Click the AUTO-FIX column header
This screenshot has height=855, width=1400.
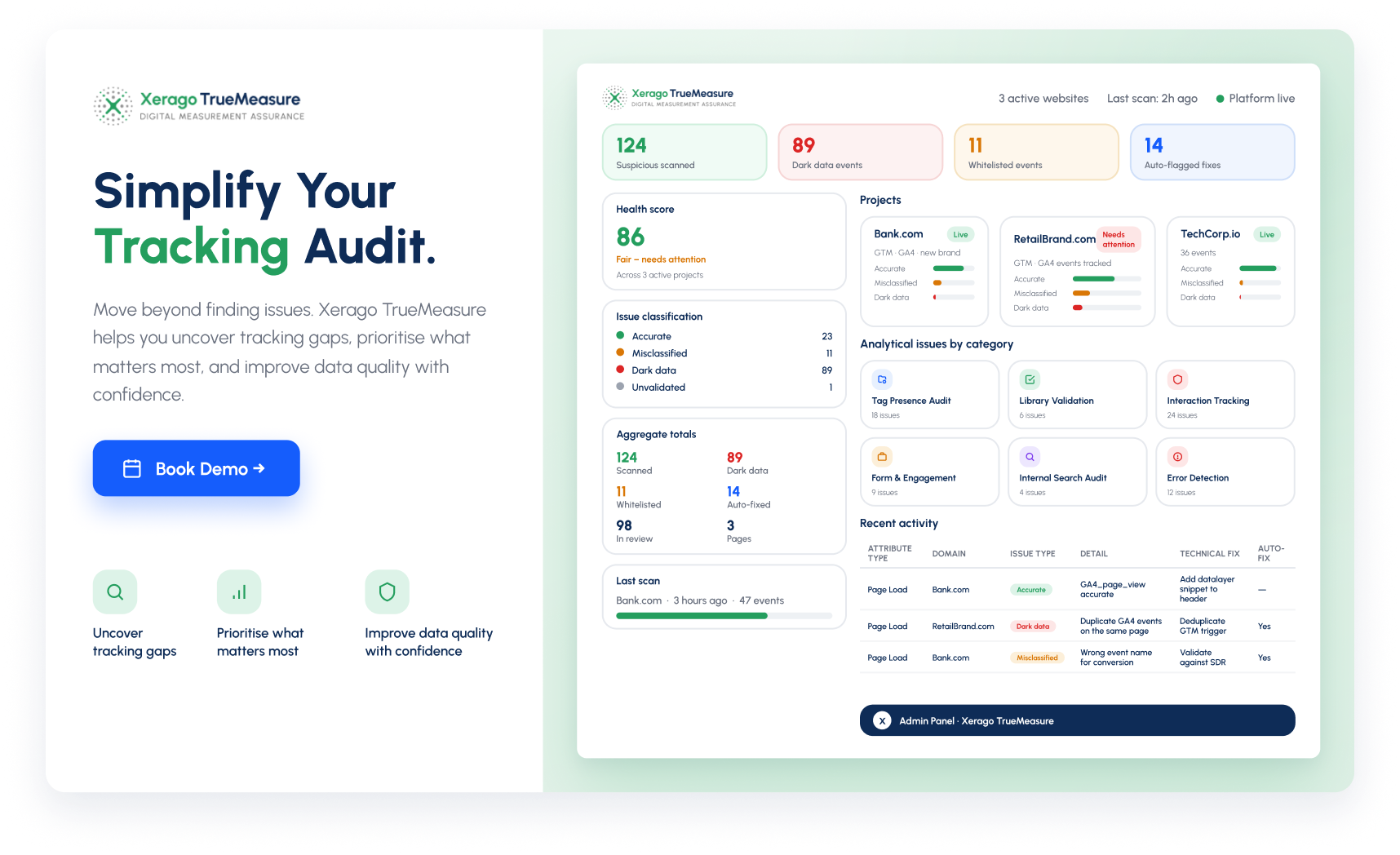click(1271, 553)
